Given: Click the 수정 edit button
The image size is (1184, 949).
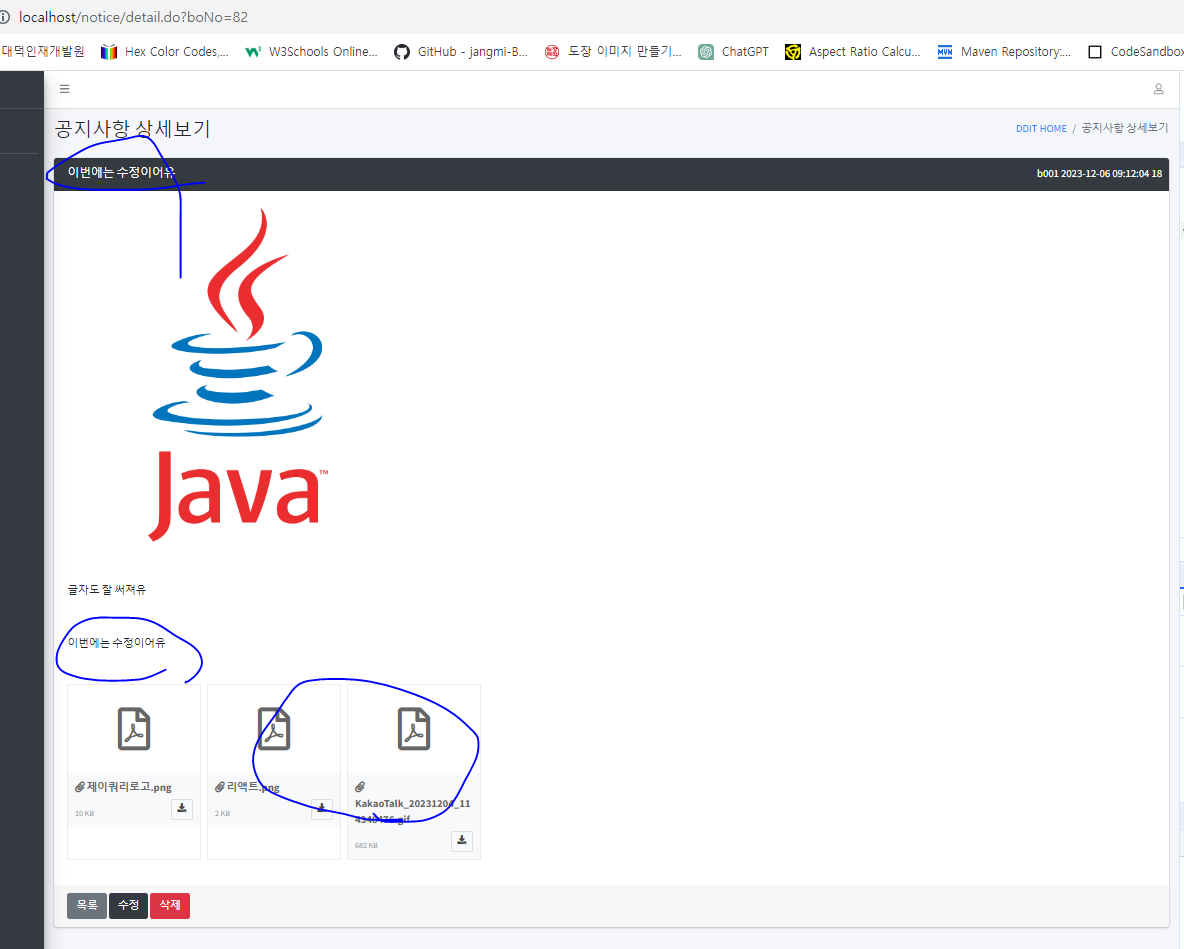Looking at the screenshot, I should tap(128, 905).
